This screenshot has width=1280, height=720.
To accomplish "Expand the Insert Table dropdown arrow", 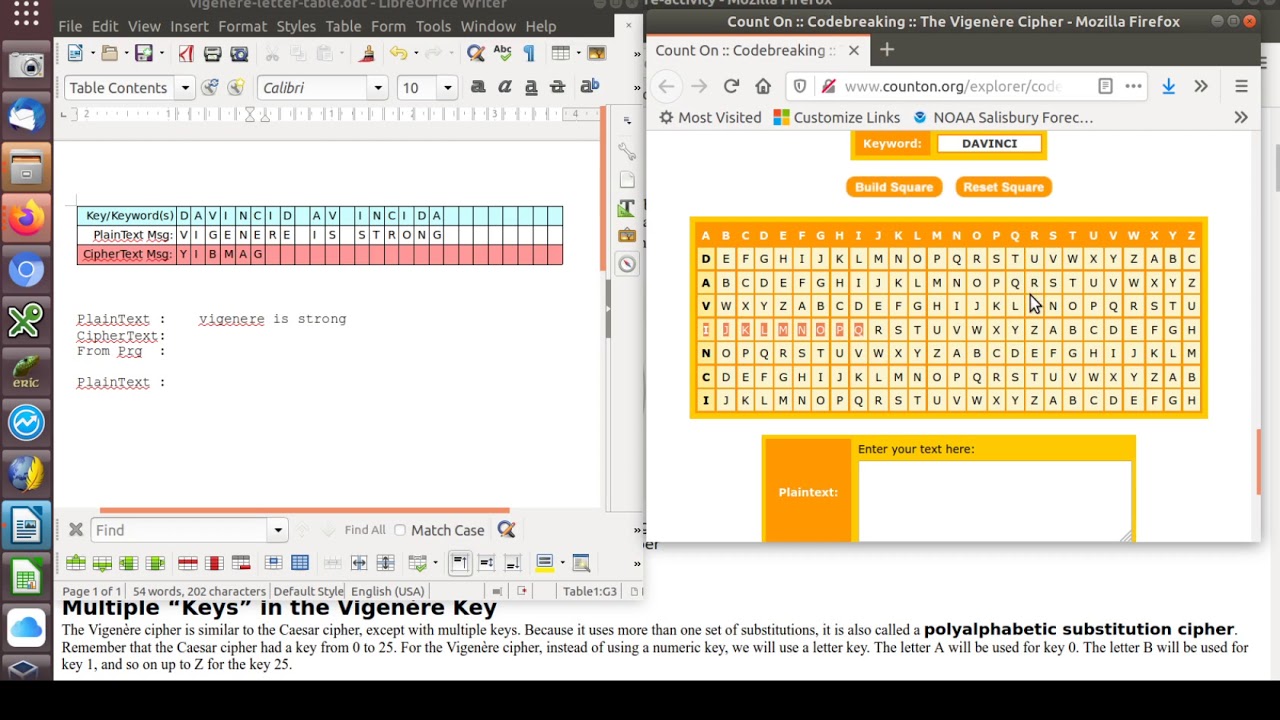I will 577,53.
